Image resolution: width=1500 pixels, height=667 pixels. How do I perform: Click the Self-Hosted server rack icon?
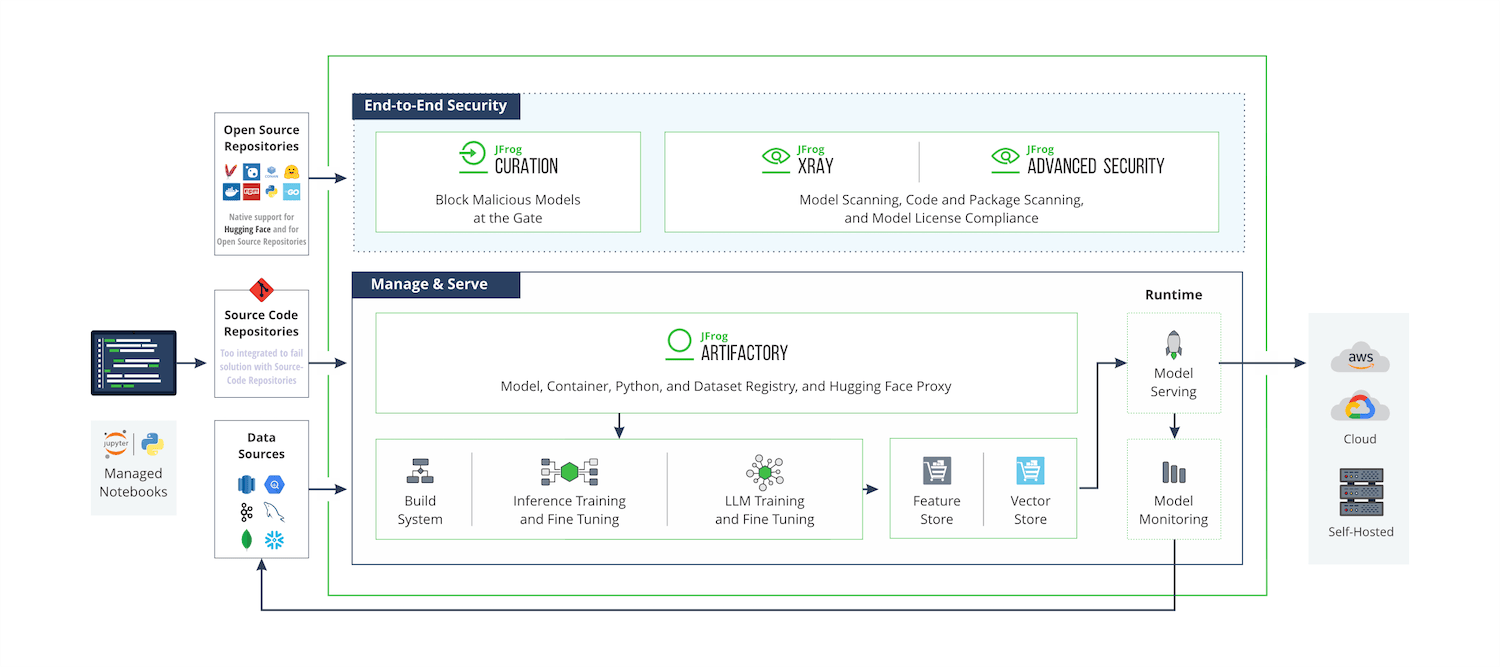pos(1360,491)
